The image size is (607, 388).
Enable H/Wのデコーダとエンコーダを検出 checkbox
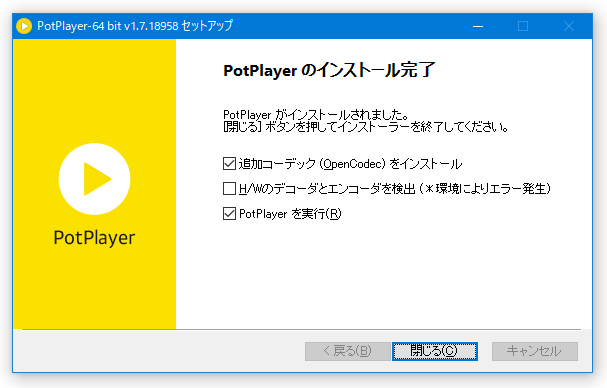229,189
